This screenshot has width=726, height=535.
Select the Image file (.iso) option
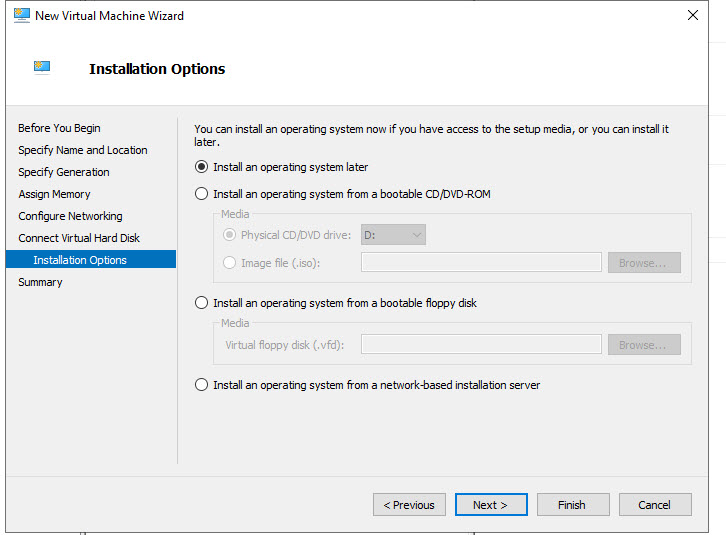click(230, 263)
